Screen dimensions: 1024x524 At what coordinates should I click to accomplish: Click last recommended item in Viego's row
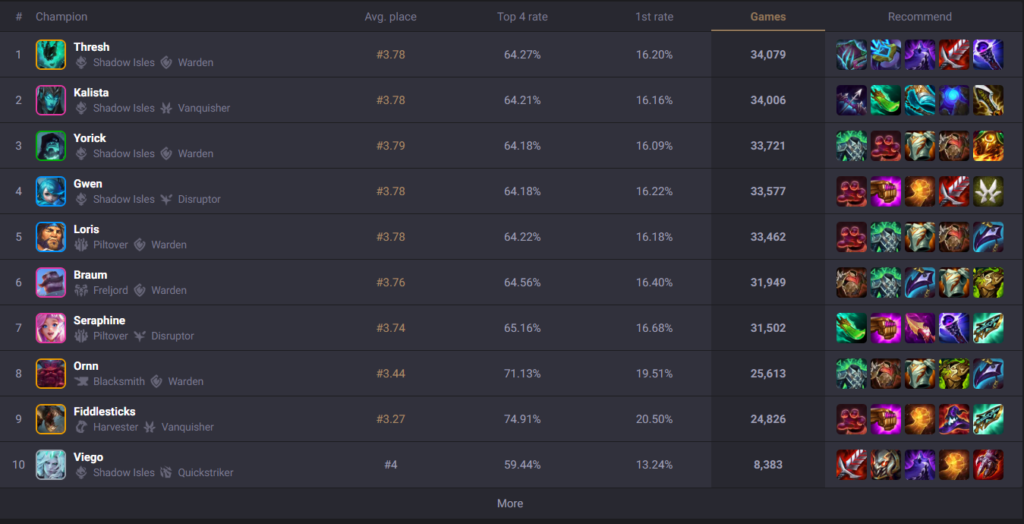[988, 465]
